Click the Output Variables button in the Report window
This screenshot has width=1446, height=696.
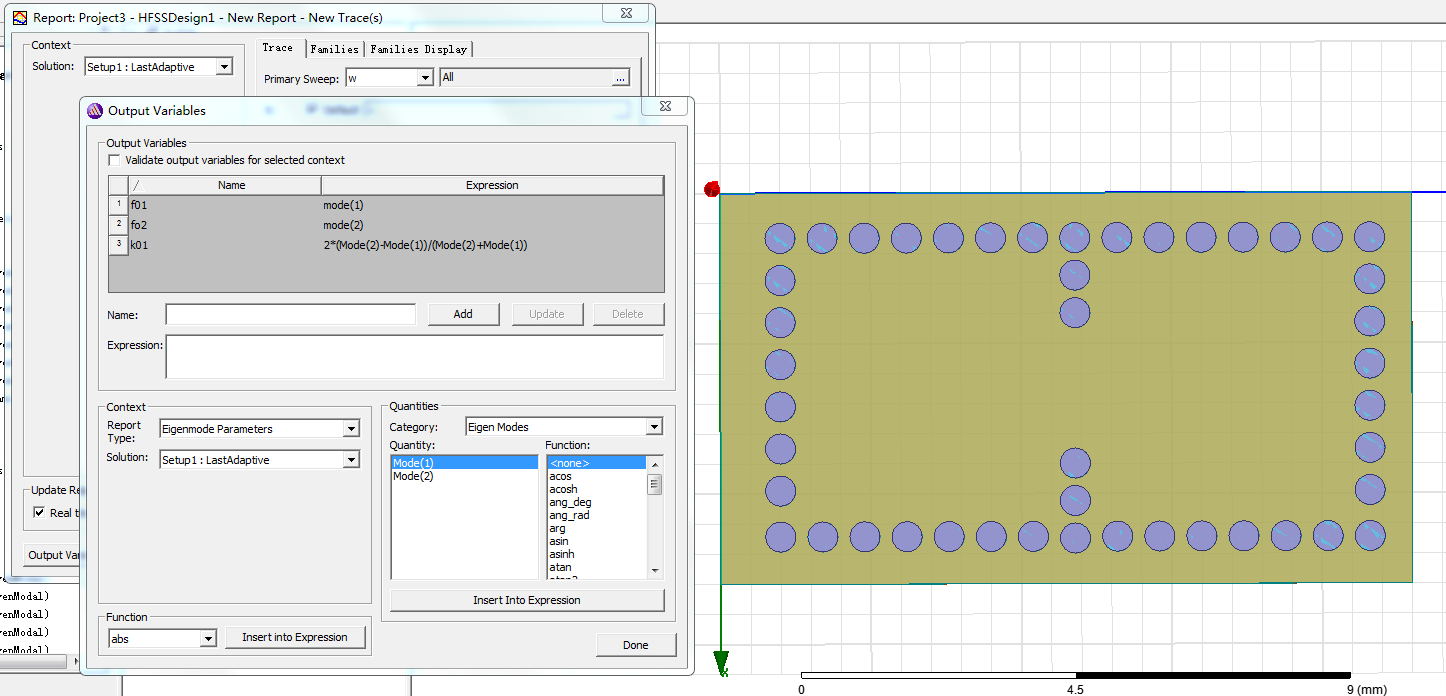(x=54, y=555)
